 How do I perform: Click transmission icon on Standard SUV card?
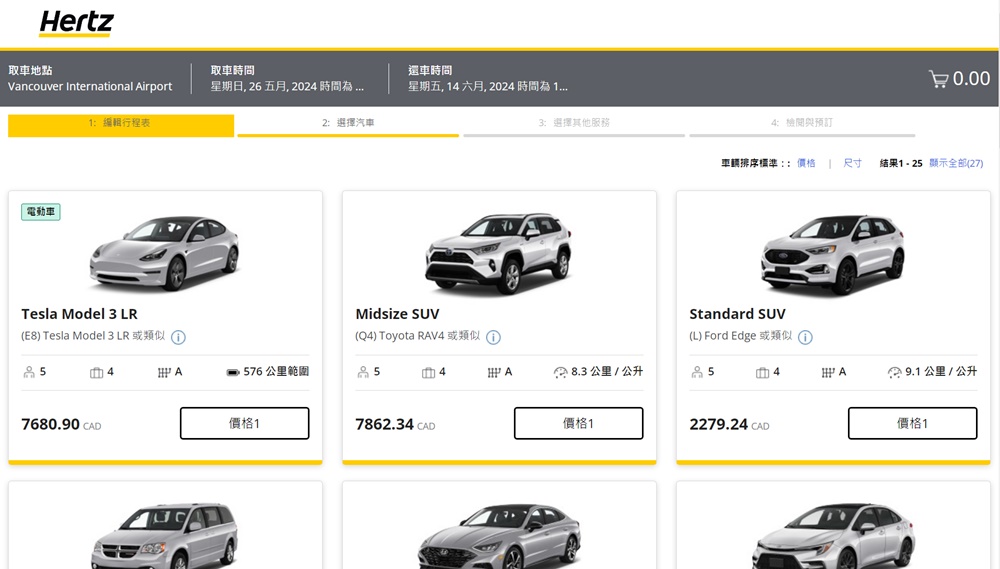pos(828,373)
